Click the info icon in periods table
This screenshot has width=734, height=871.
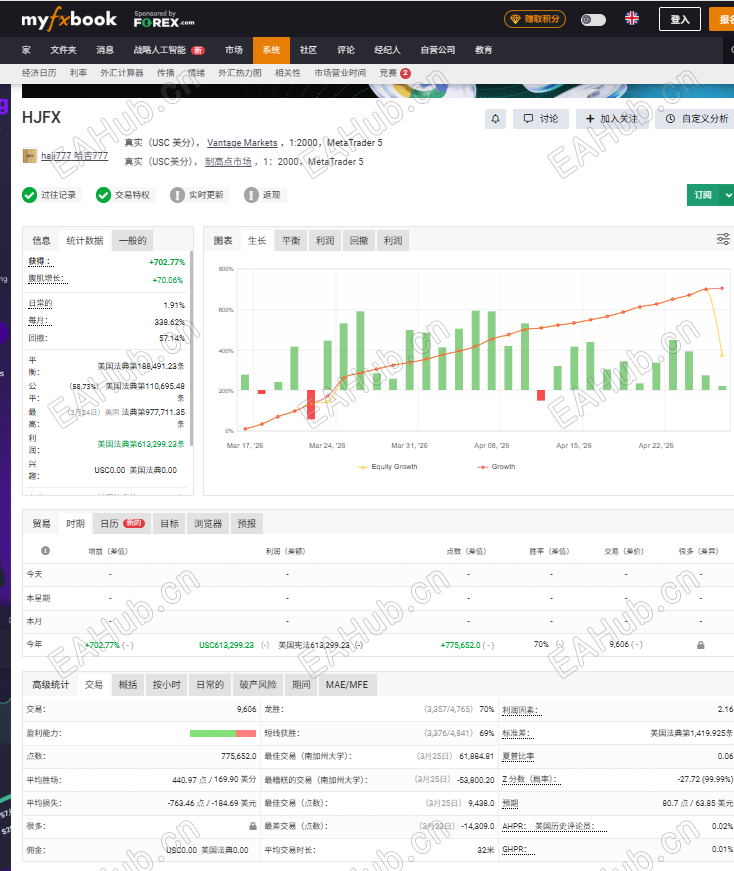pos(46,550)
